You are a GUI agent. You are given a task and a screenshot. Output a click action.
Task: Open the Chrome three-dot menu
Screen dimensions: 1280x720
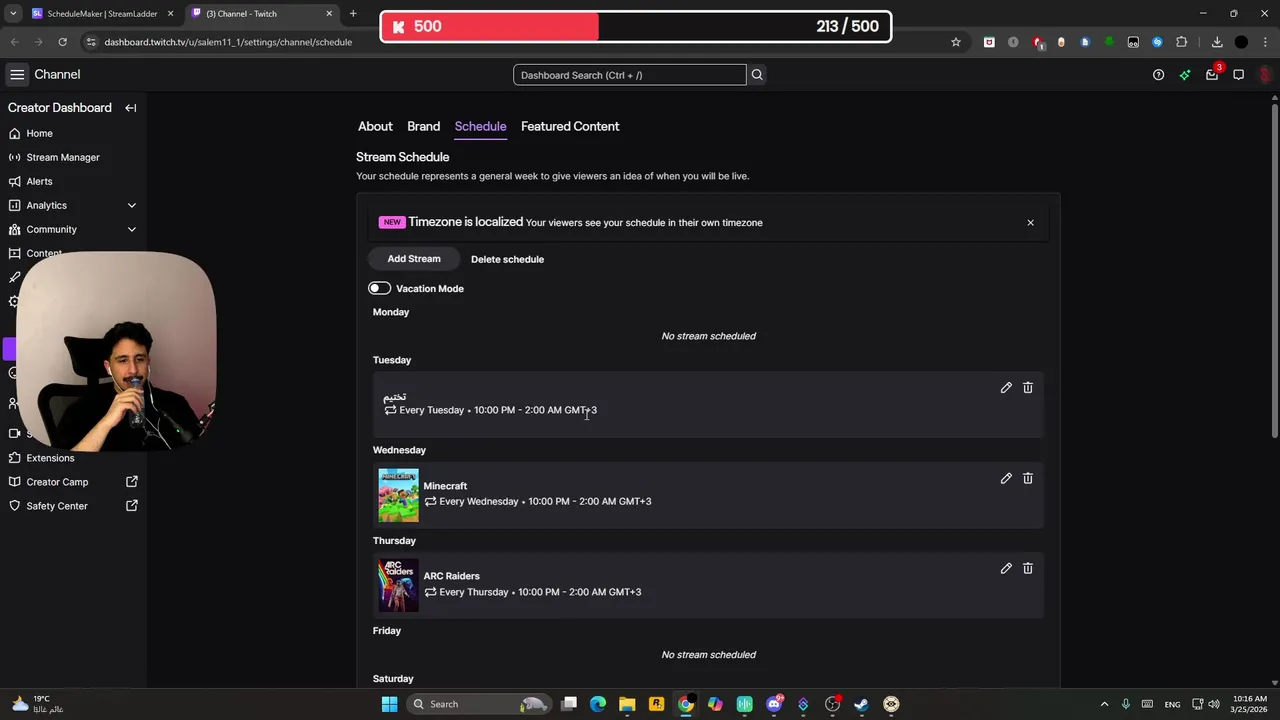[x=1265, y=42]
